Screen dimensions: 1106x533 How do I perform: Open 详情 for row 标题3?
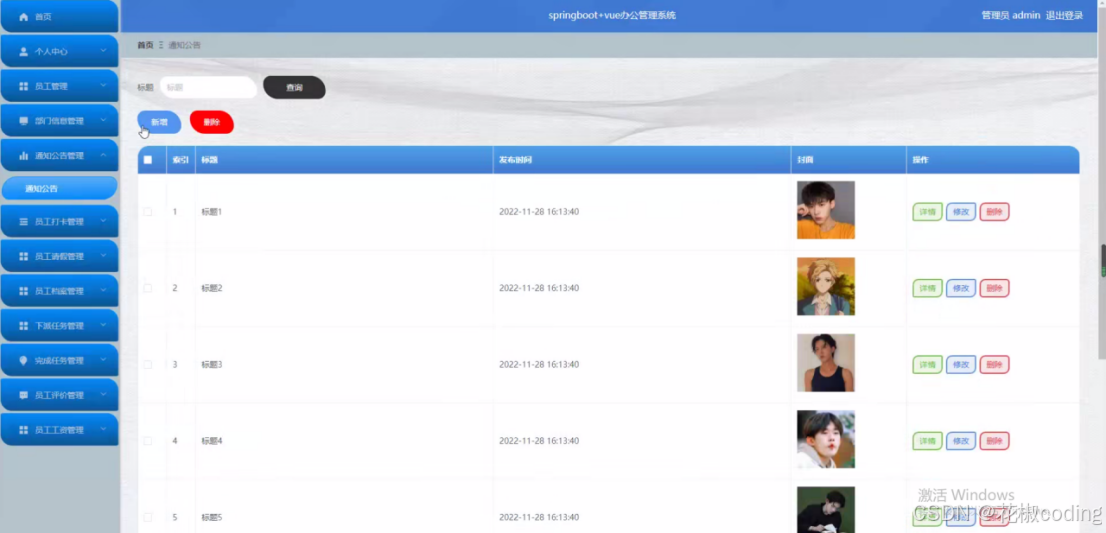point(928,364)
